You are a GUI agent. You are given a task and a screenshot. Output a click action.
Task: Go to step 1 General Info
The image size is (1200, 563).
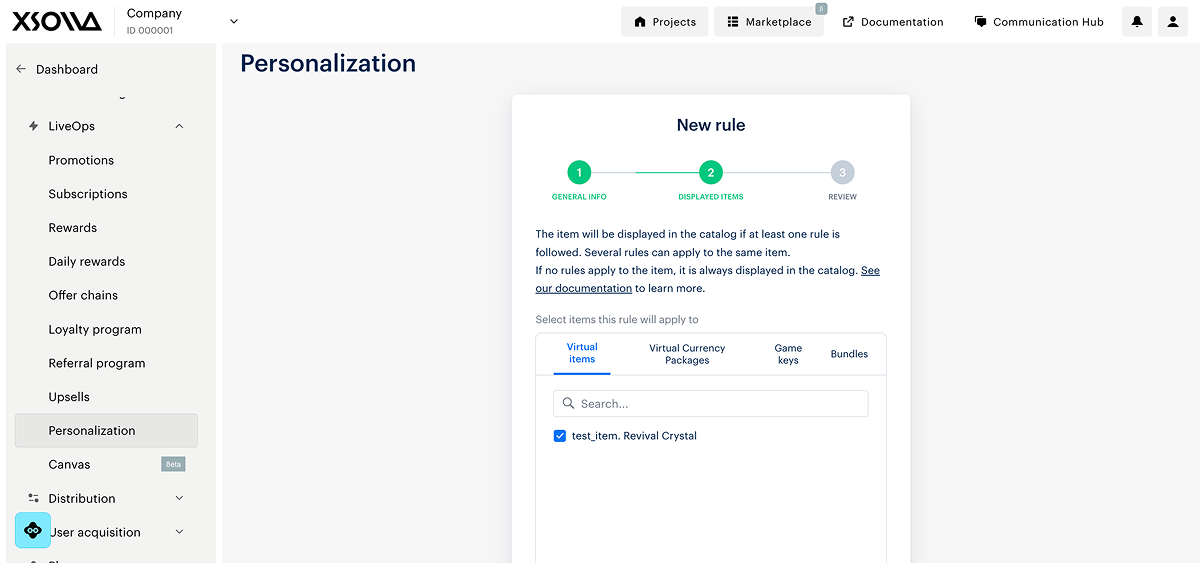579,172
